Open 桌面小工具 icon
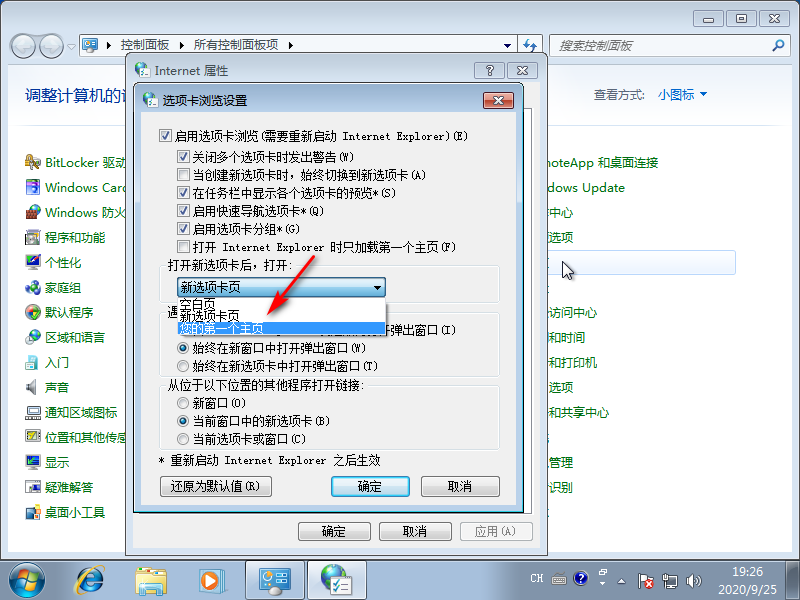800x600 pixels. (x=33, y=512)
